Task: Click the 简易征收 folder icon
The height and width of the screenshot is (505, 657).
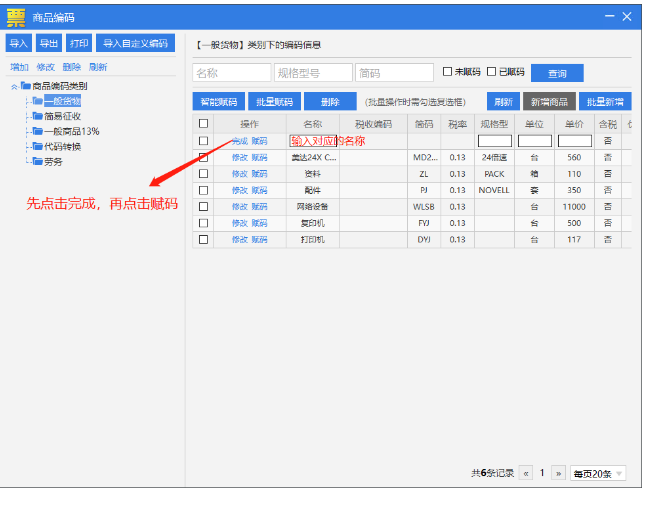Action: point(37,116)
